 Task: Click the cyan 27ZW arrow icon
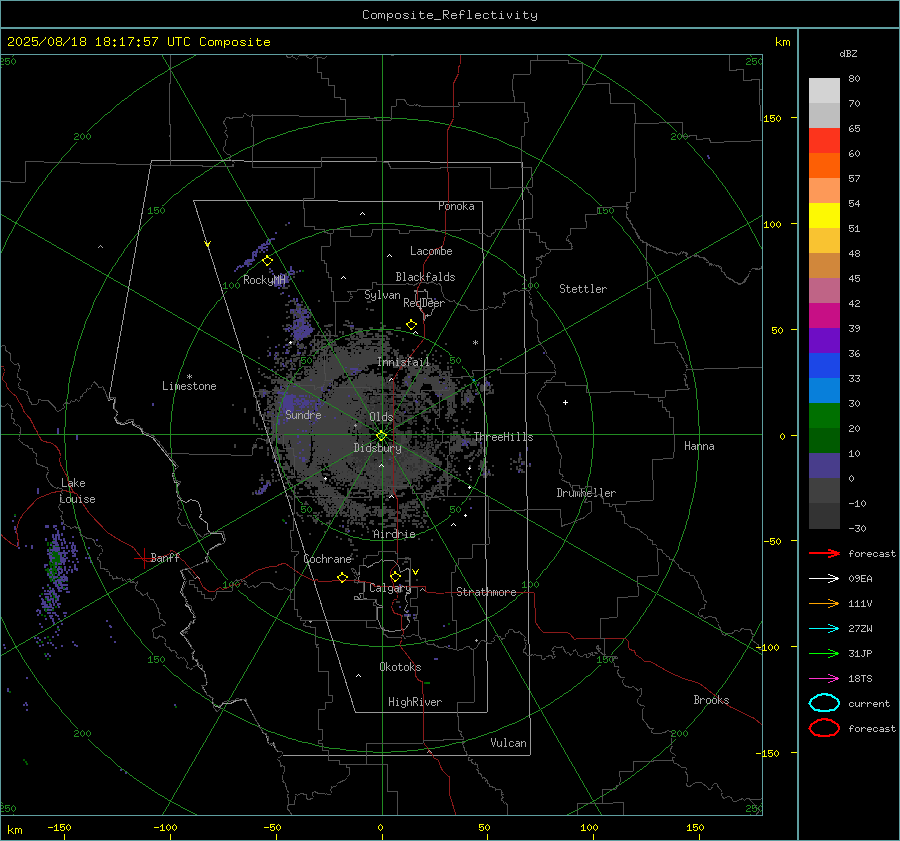coord(824,629)
